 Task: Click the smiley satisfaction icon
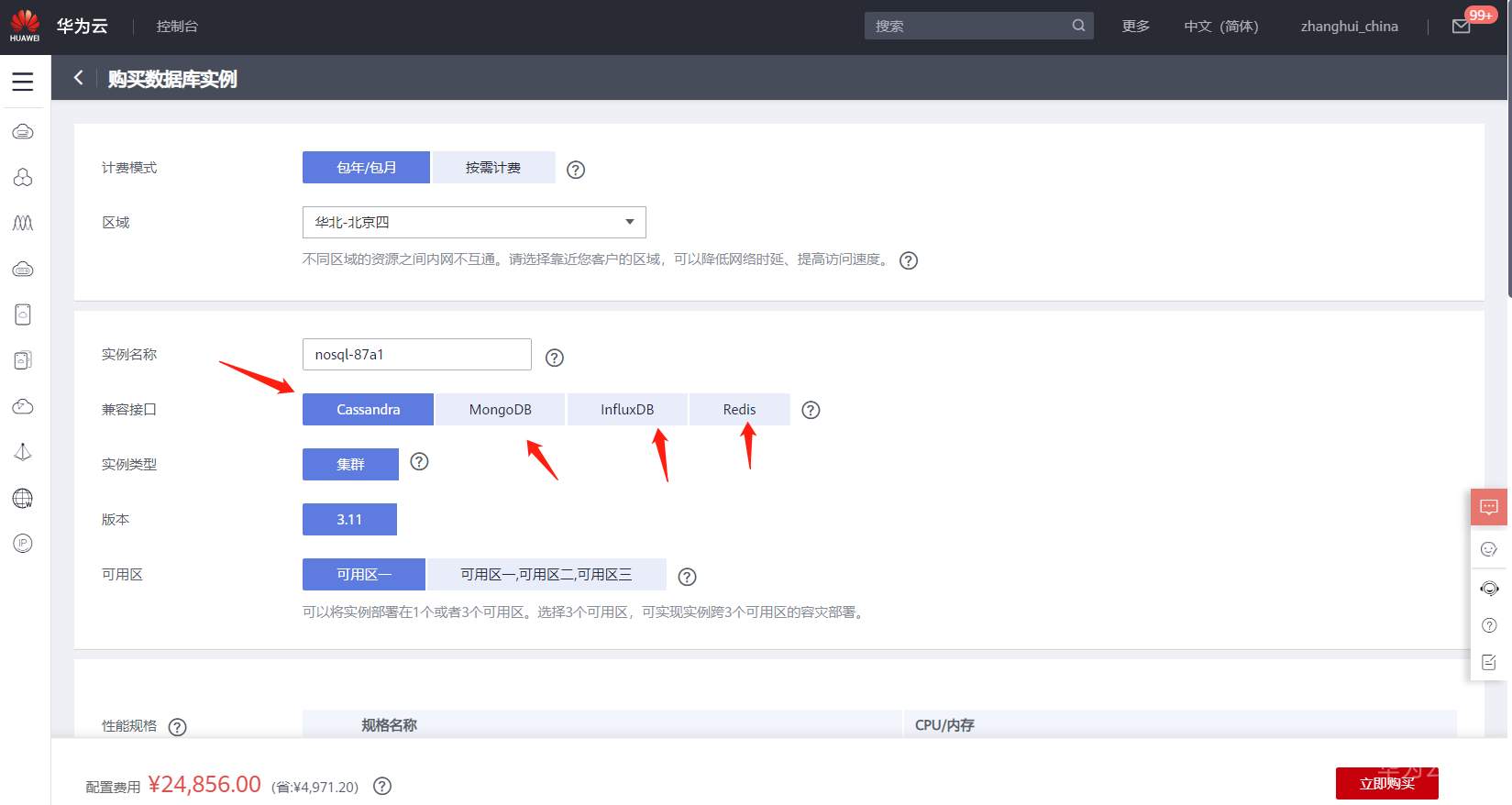pyautogui.click(x=1489, y=549)
